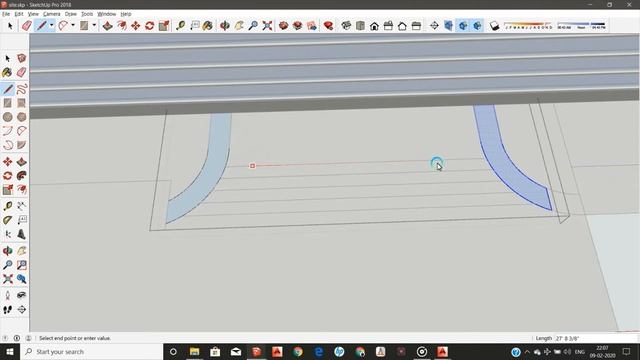Viewport: 640px width, 360px height.
Task: Open Arc tool dropdown arrow
Action: (73, 26)
